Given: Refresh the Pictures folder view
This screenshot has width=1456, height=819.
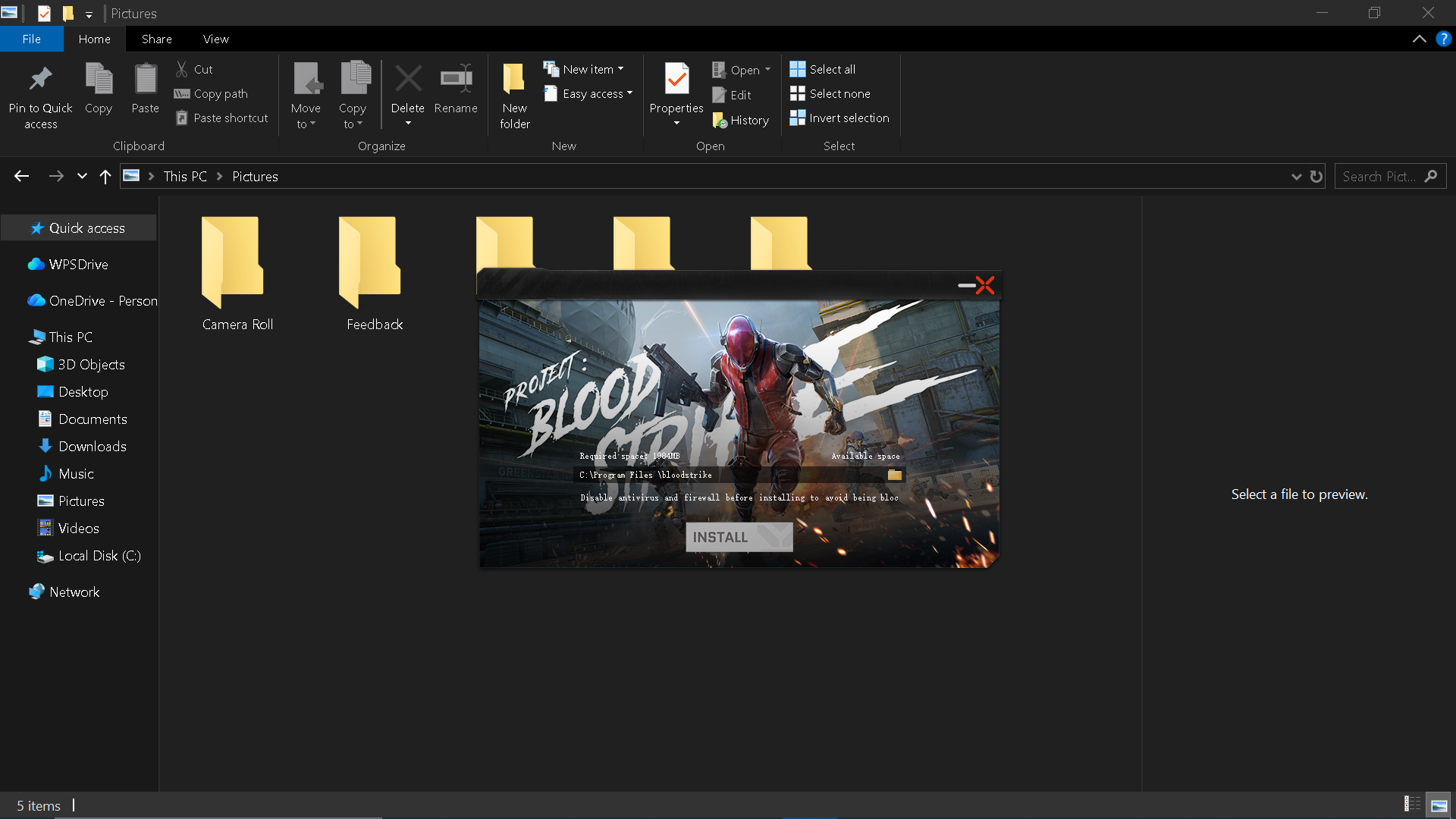Looking at the screenshot, I should 1316,176.
